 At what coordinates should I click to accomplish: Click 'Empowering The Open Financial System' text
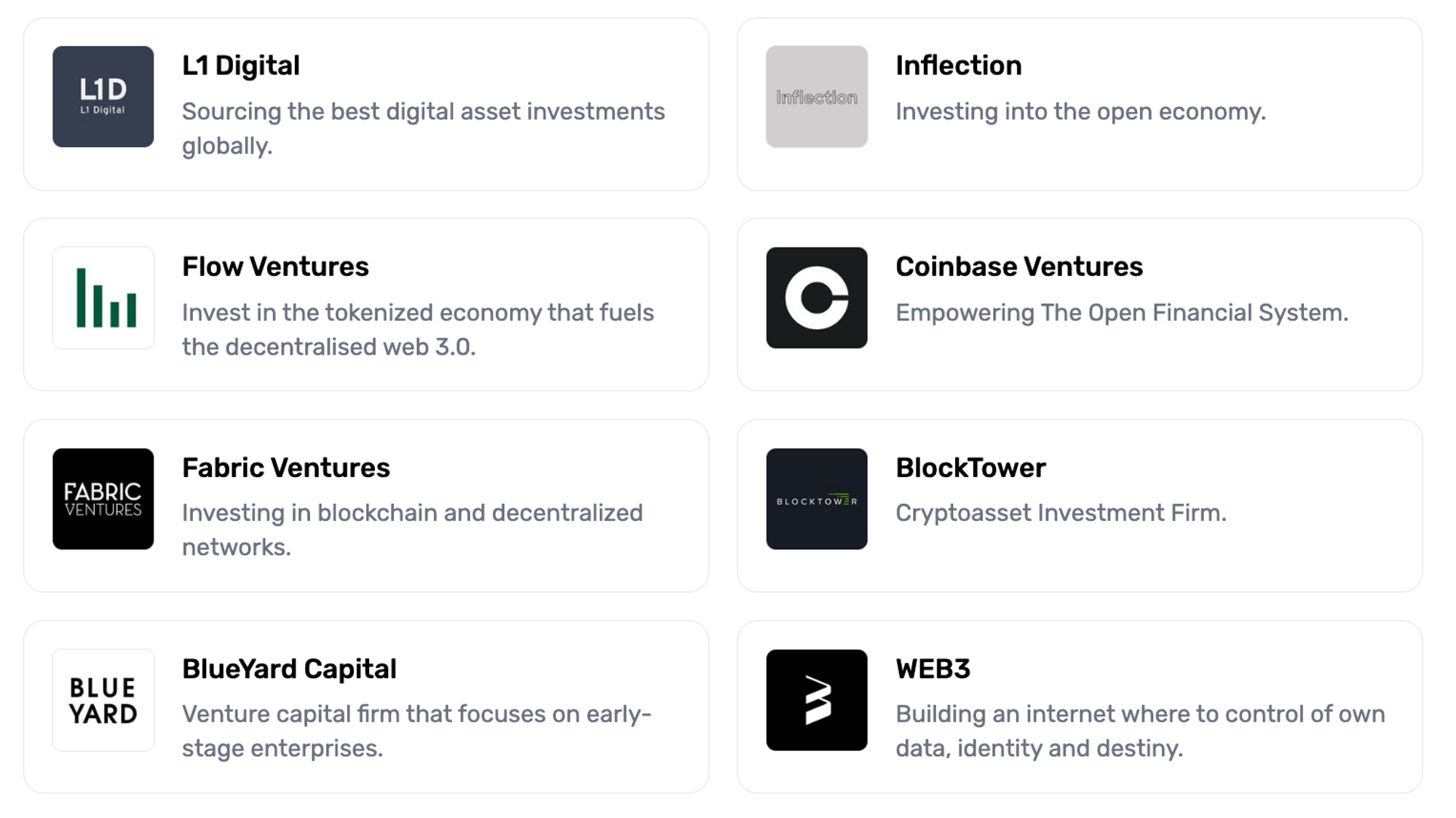1121,313
